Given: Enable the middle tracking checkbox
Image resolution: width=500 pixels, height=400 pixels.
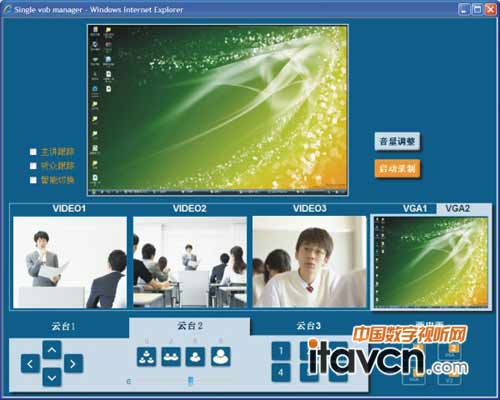Looking at the screenshot, I should [33, 166].
